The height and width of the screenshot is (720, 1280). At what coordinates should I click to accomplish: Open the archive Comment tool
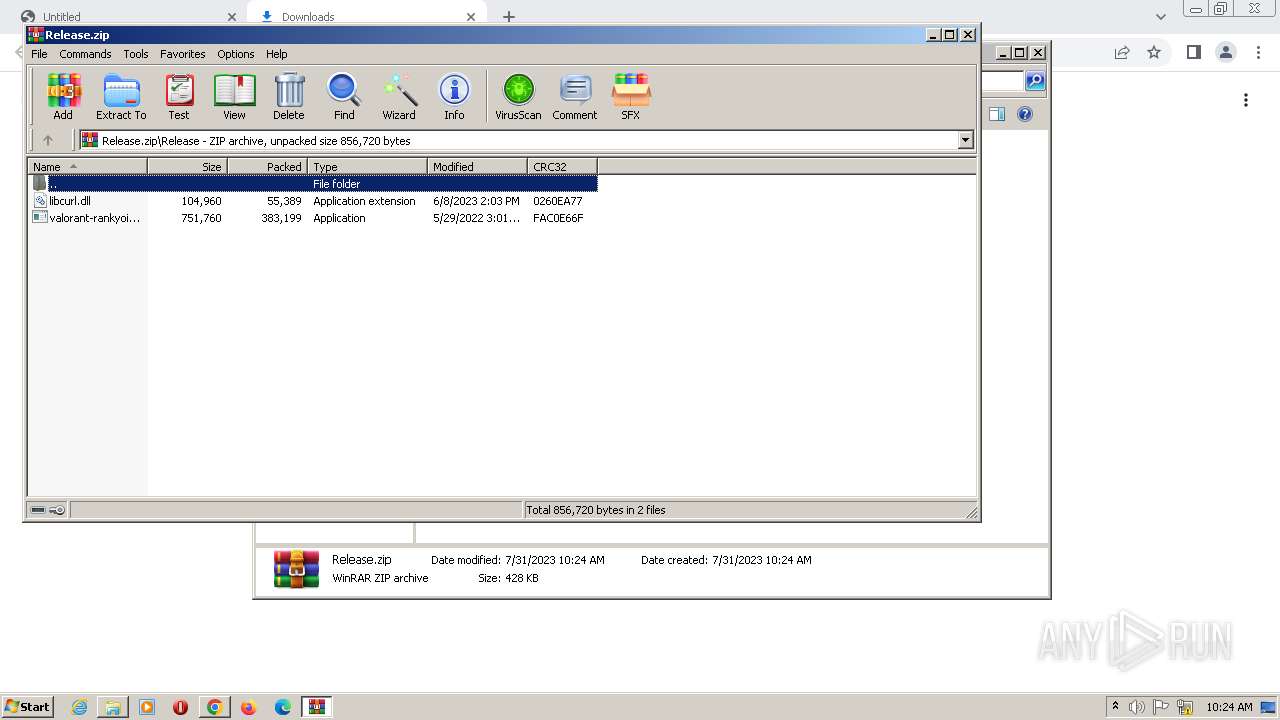click(x=575, y=96)
